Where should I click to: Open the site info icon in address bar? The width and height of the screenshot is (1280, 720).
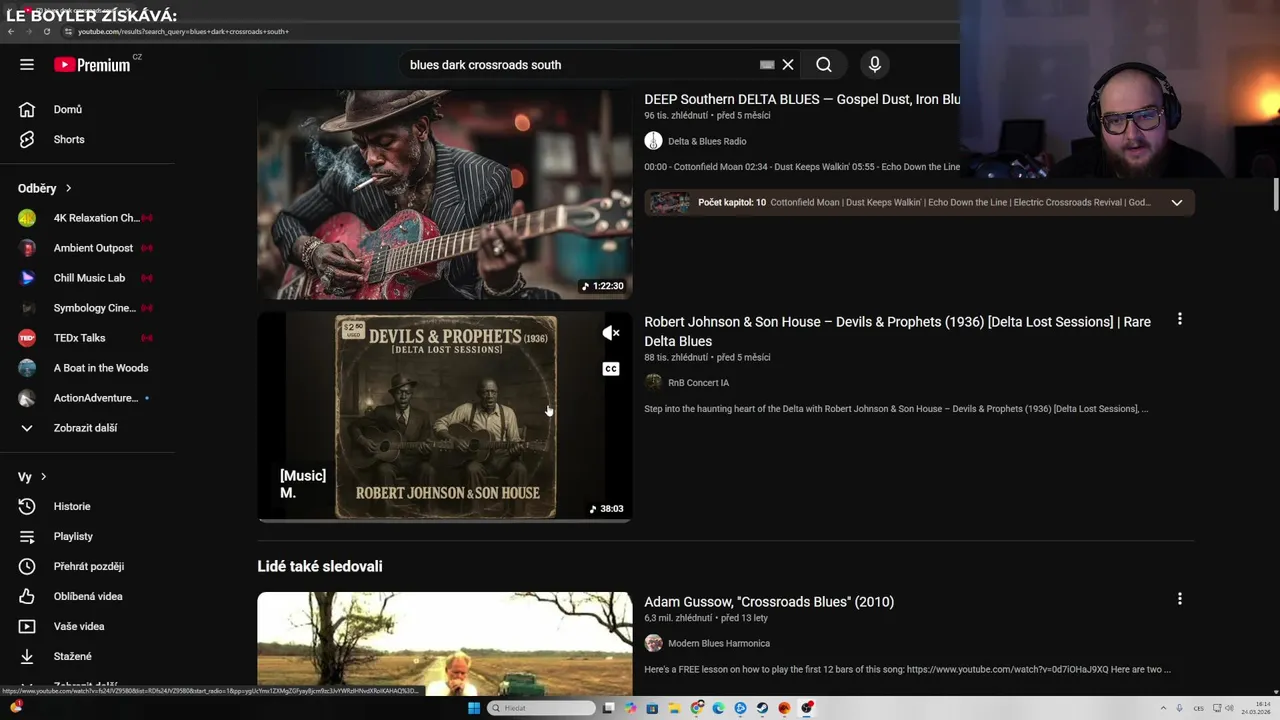[68, 31]
